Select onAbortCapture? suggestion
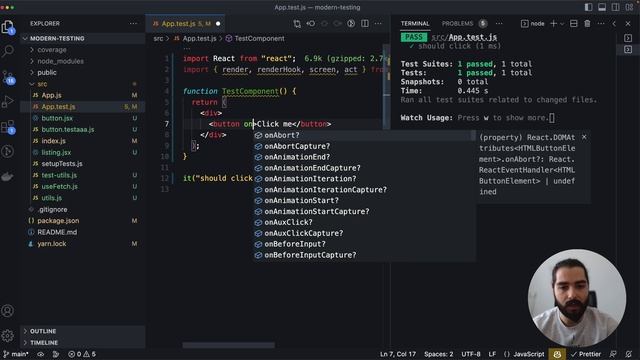Image resolution: width=640 pixels, height=360 pixels. 363,146
